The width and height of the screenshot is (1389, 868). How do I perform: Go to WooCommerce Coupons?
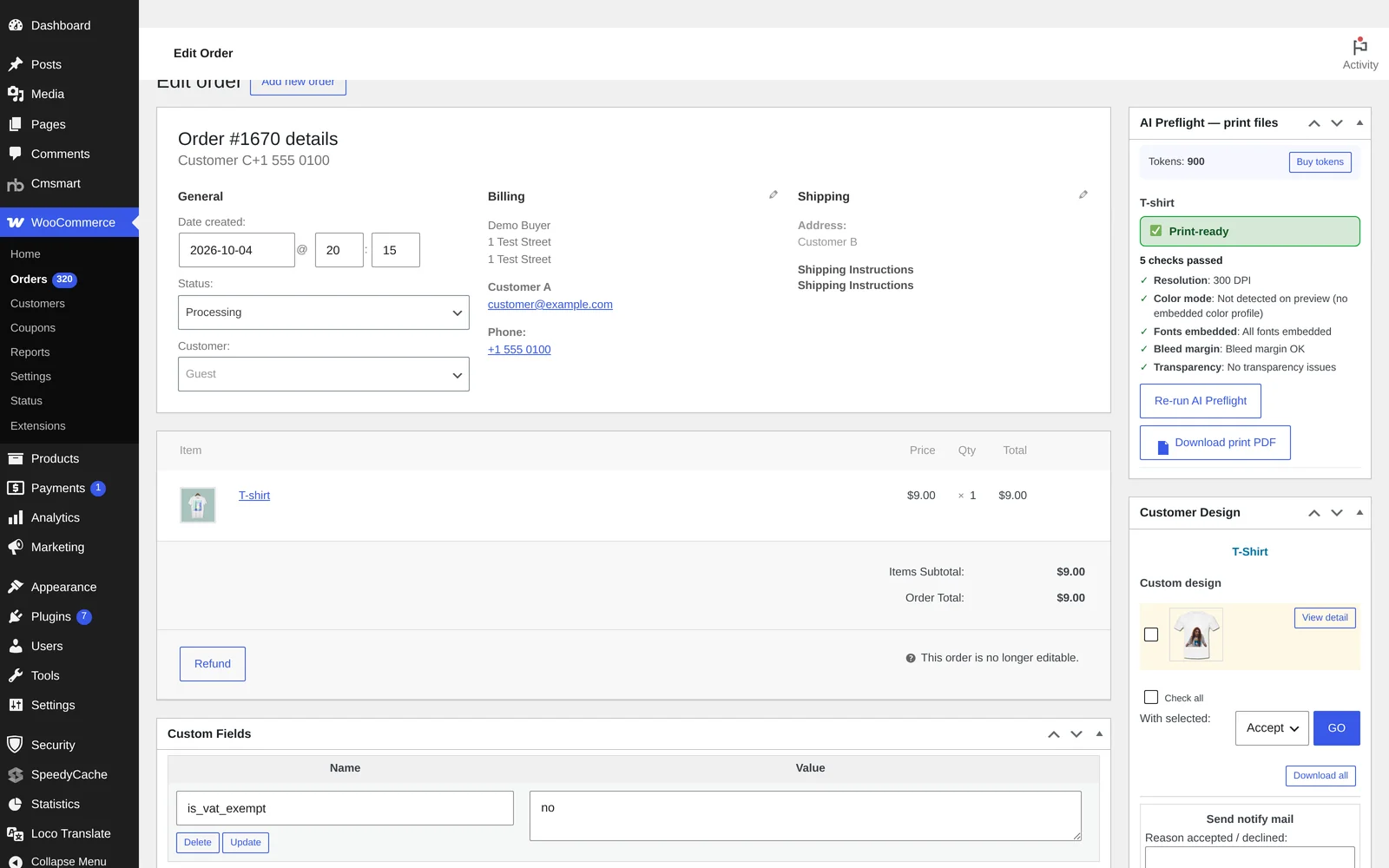pos(33,328)
